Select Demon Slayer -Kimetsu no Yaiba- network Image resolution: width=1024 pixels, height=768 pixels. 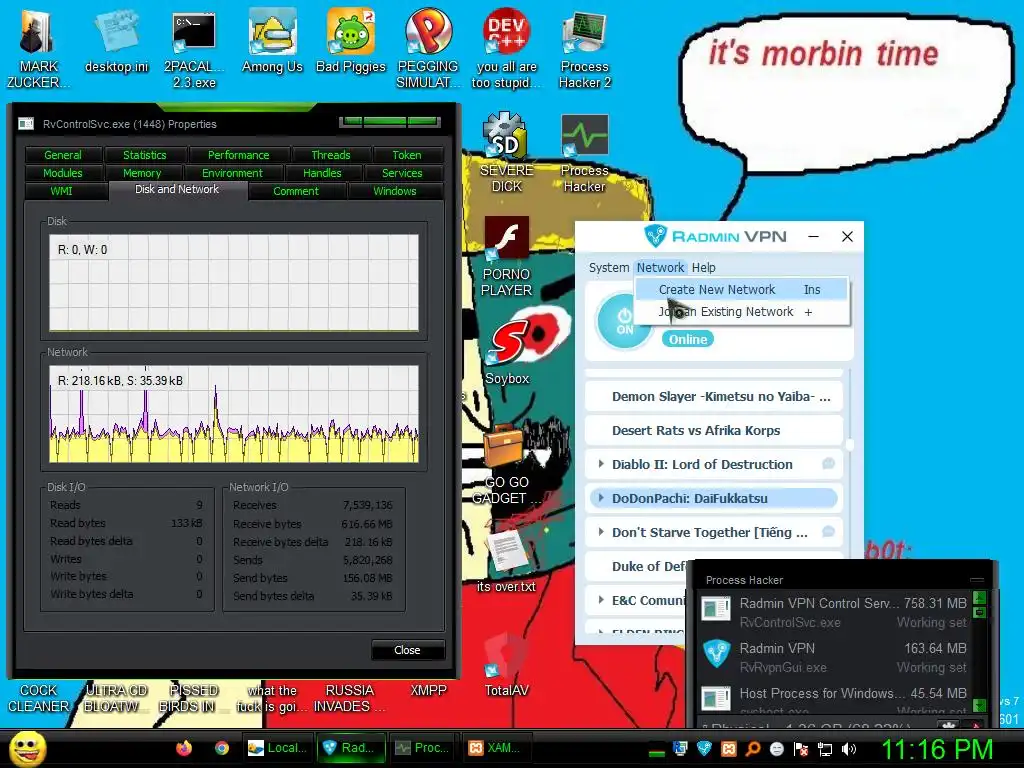pyautogui.click(x=713, y=396)
